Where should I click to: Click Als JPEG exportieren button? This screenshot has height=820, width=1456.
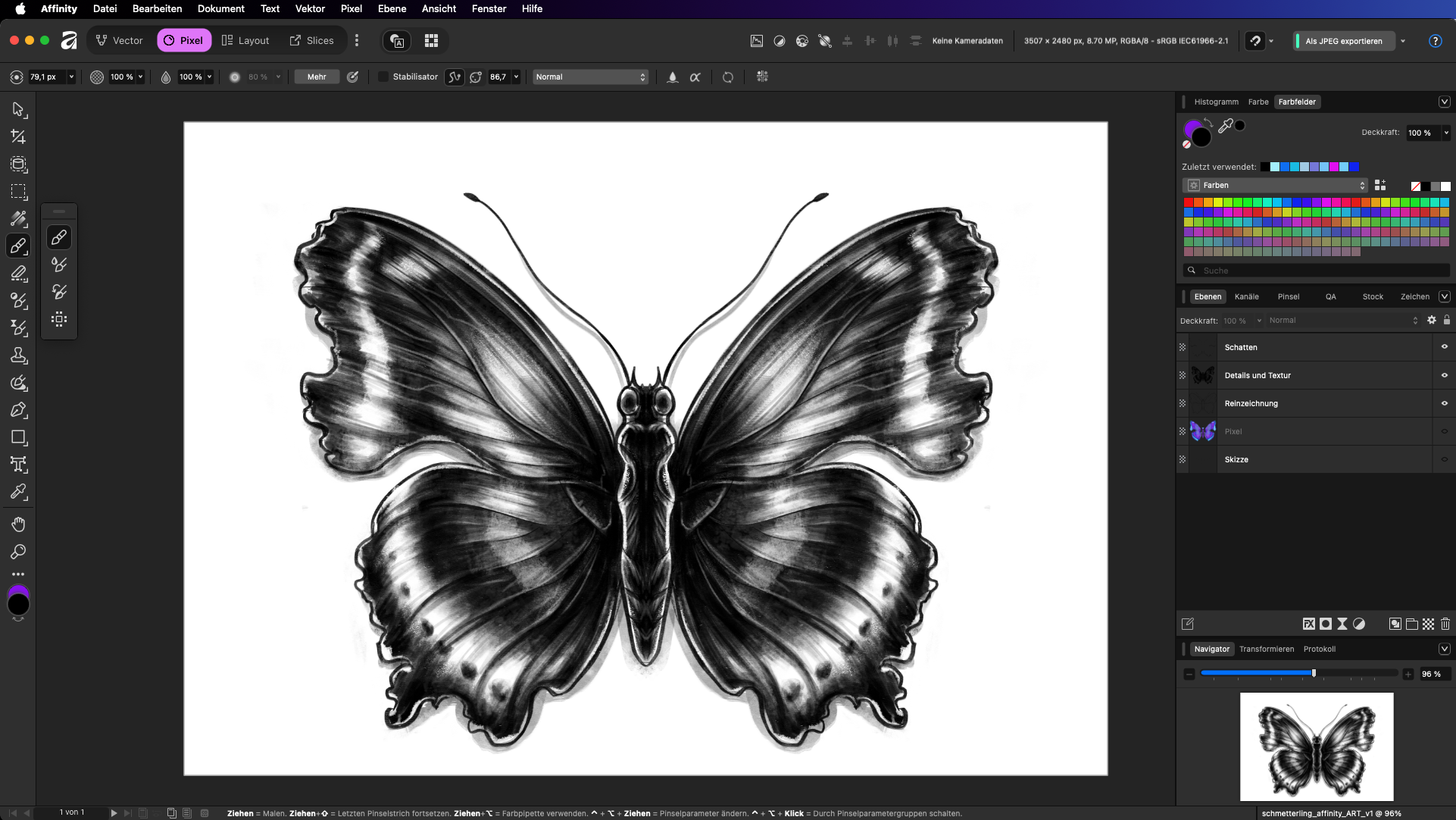click(x=1343, y=41)
